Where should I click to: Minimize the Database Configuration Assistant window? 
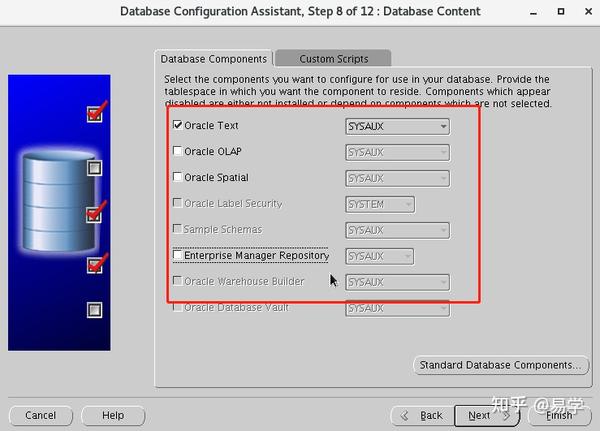[533, 13]
